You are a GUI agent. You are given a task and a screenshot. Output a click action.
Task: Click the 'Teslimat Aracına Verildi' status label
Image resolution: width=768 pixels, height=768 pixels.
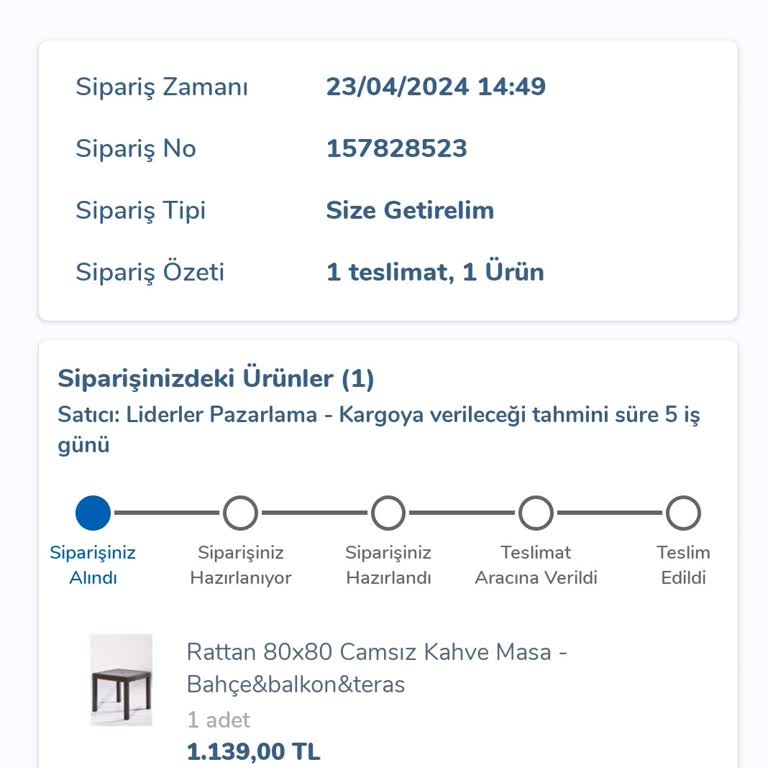coord(536,565)
